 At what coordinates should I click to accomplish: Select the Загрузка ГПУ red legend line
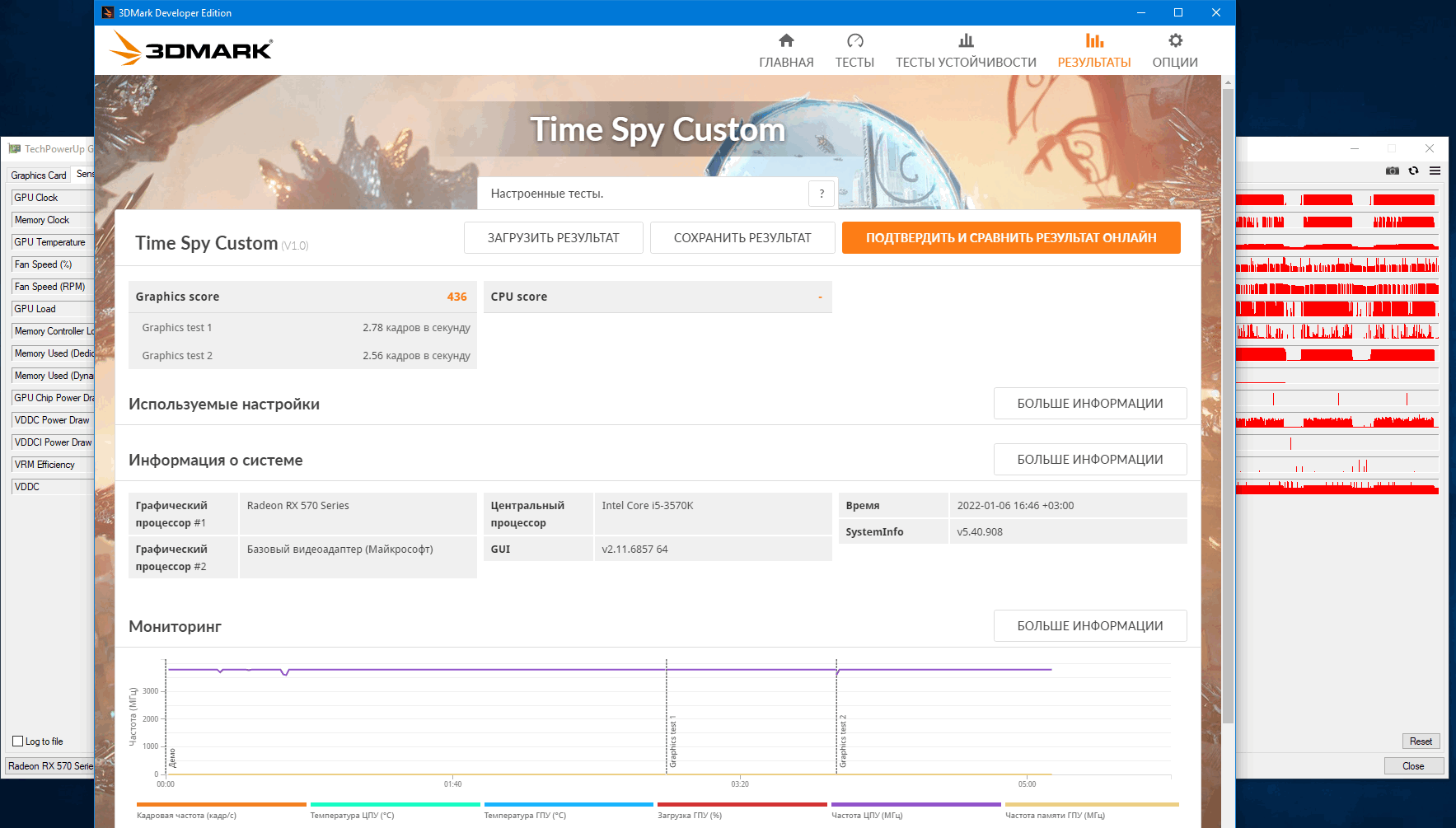(742, 804)
